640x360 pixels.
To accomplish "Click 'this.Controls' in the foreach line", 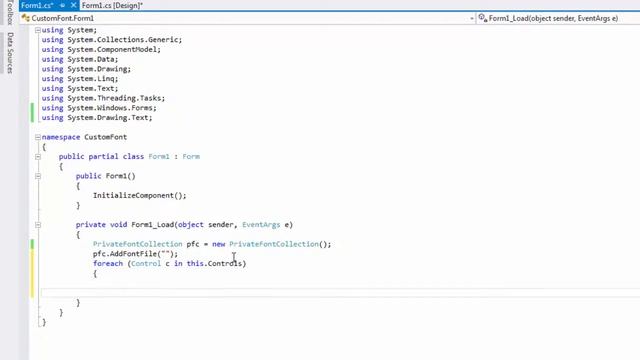I will click(215, 264).
